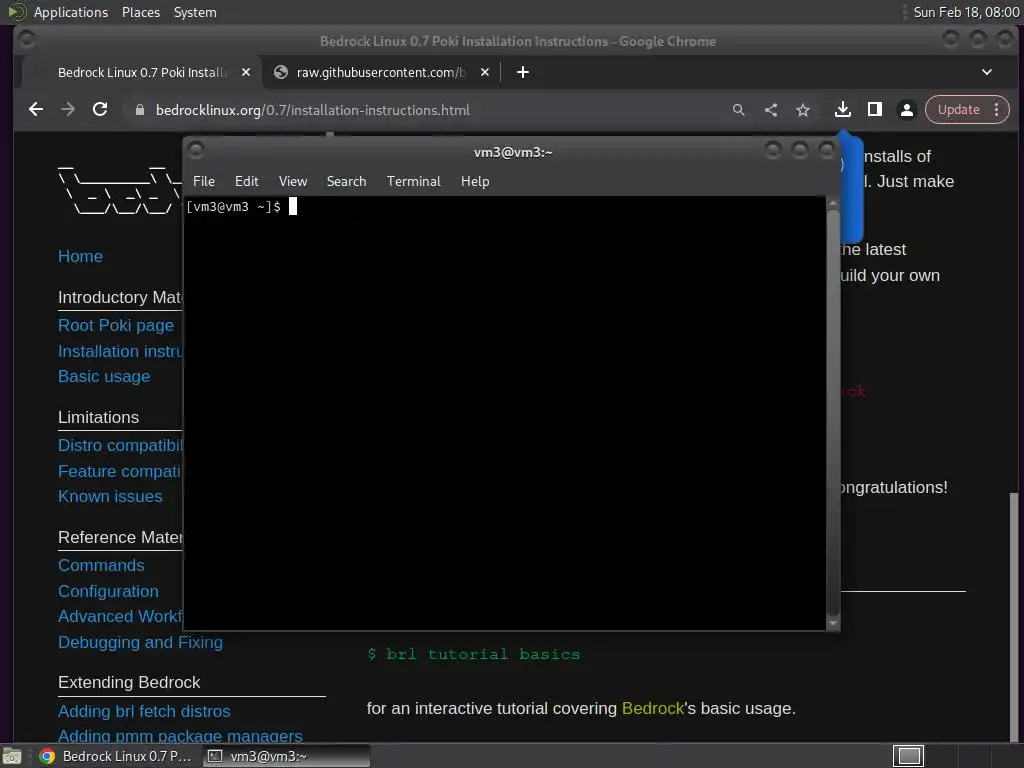
Task: Open Adding pmm package managers link
Action: click(x=180, y=736)
